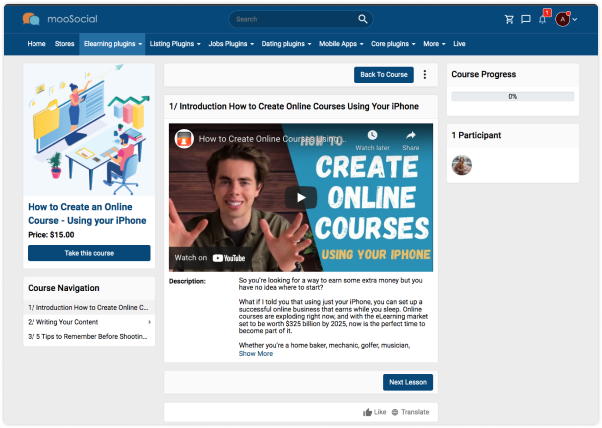The image size is (602, 428).
Task: Click the 1 Participant heading
Action: [x=476, y=135]
